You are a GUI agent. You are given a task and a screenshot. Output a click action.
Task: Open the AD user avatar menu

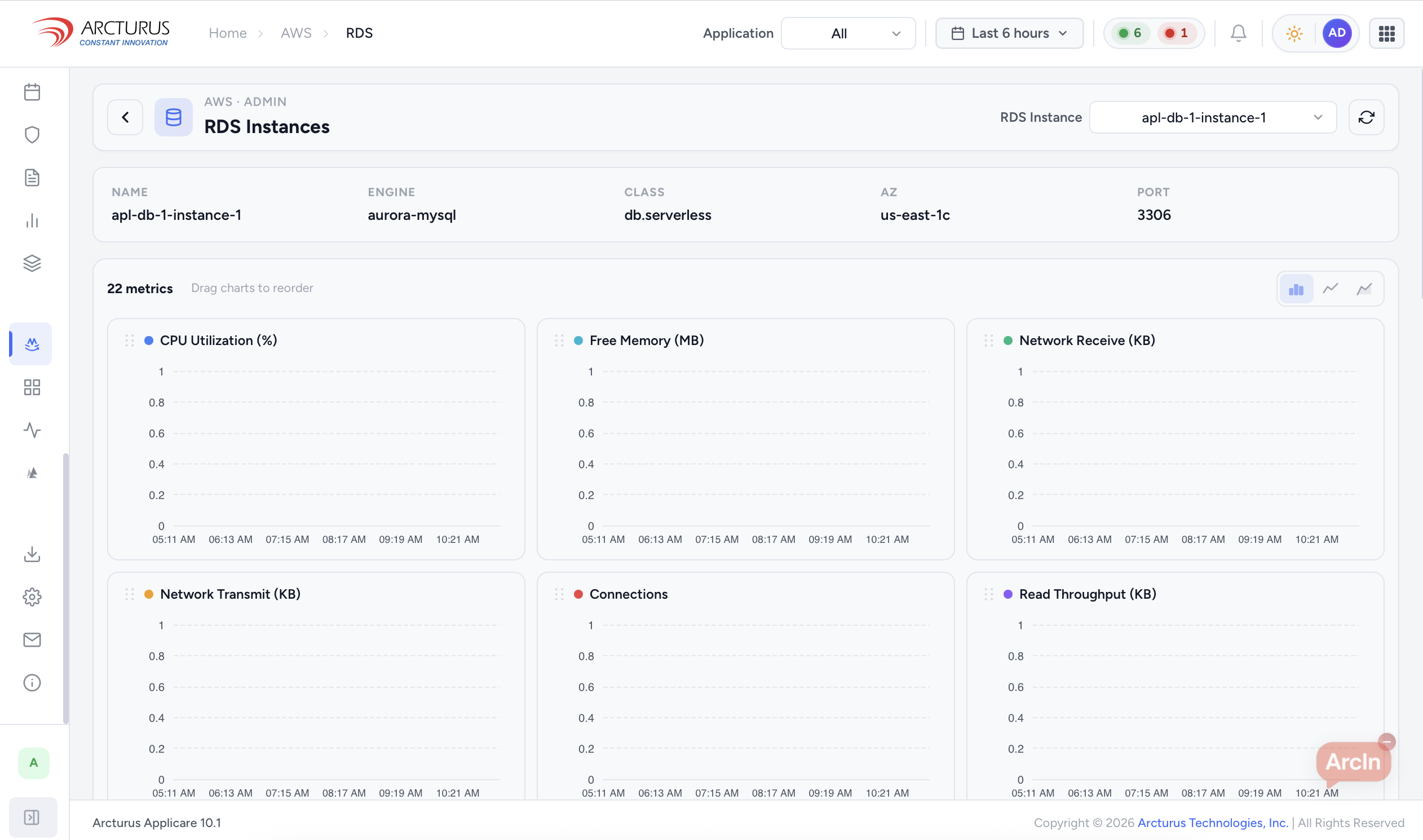pyautogui.click(x=1337, y=33)
